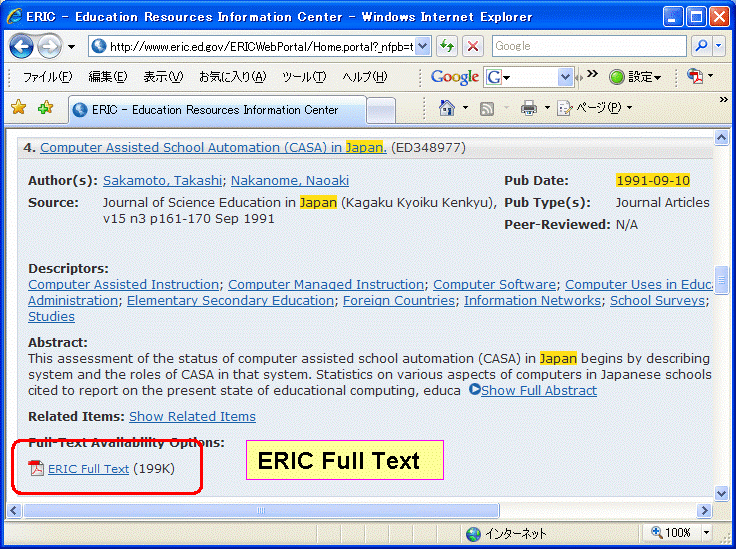The height and width of the screenshot is (549, 736).
Task: Open search provider options dropdown
Action: [x=719, y=46]
